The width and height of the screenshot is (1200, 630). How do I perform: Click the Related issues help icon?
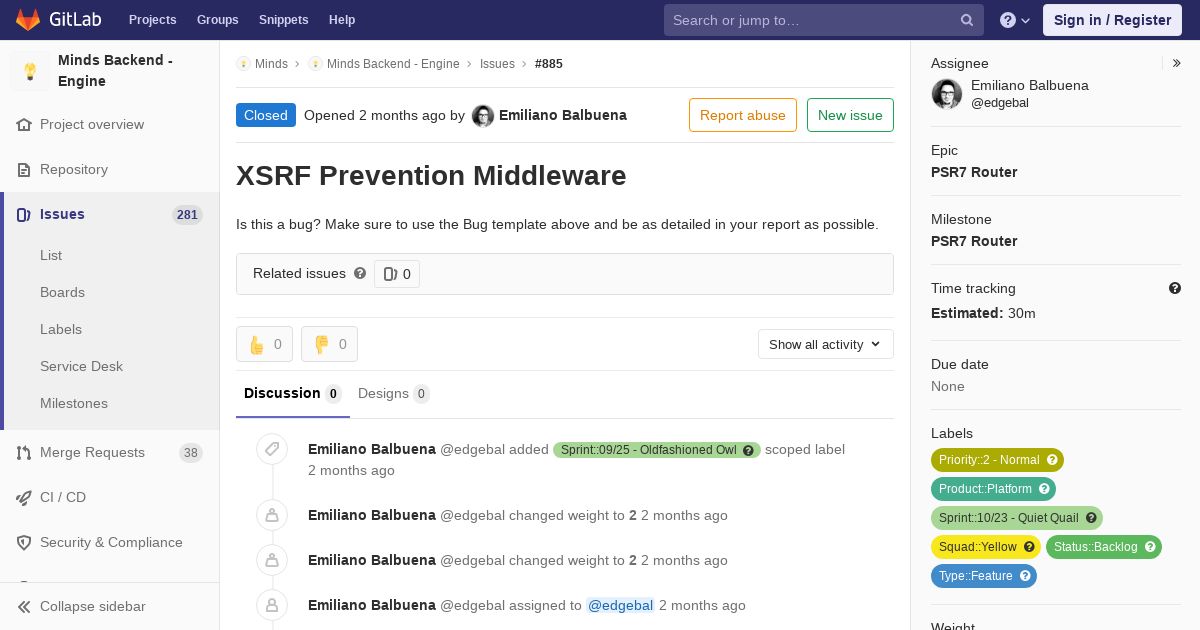360,273
